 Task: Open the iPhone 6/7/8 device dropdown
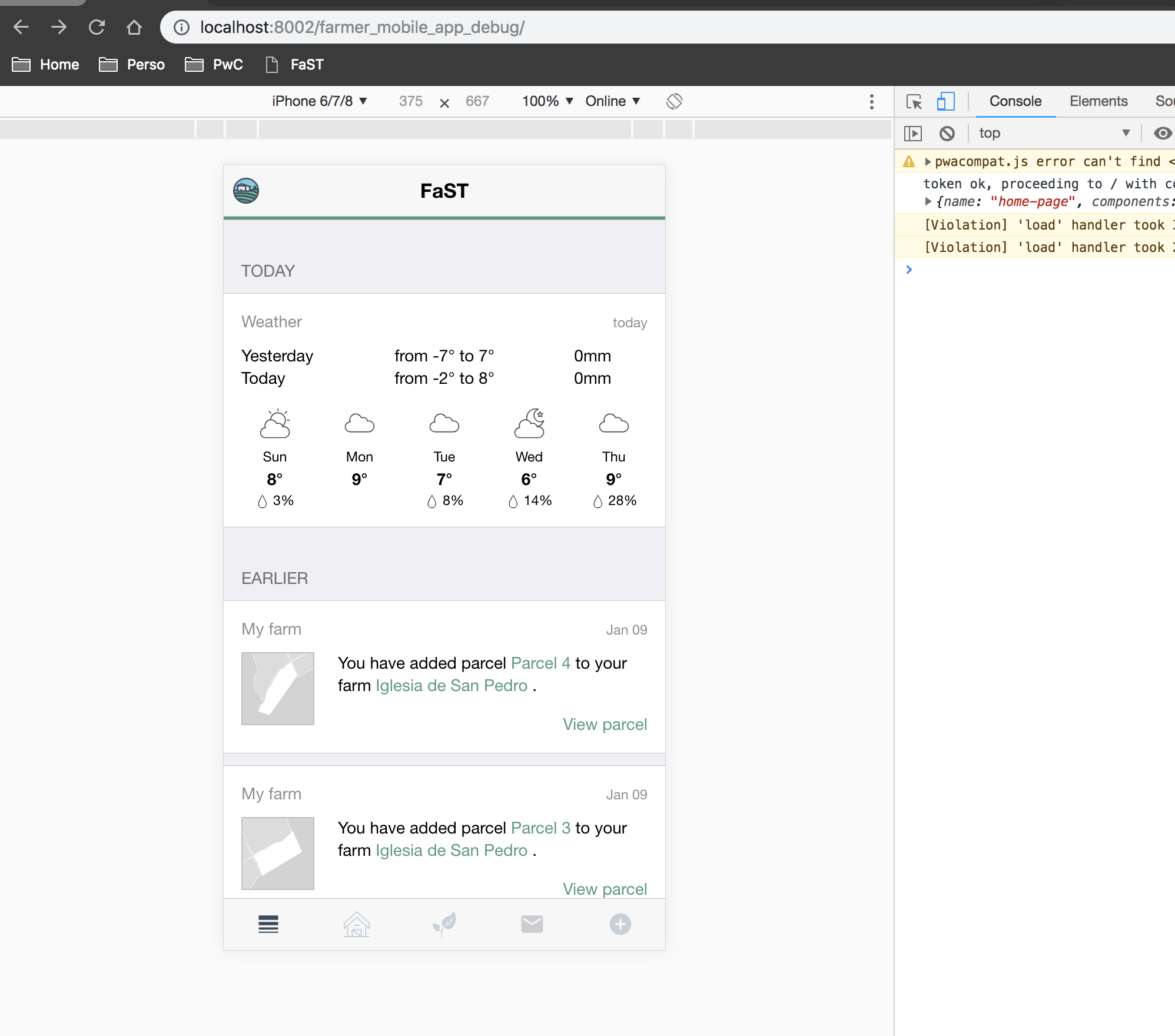(x=319, y=101)
